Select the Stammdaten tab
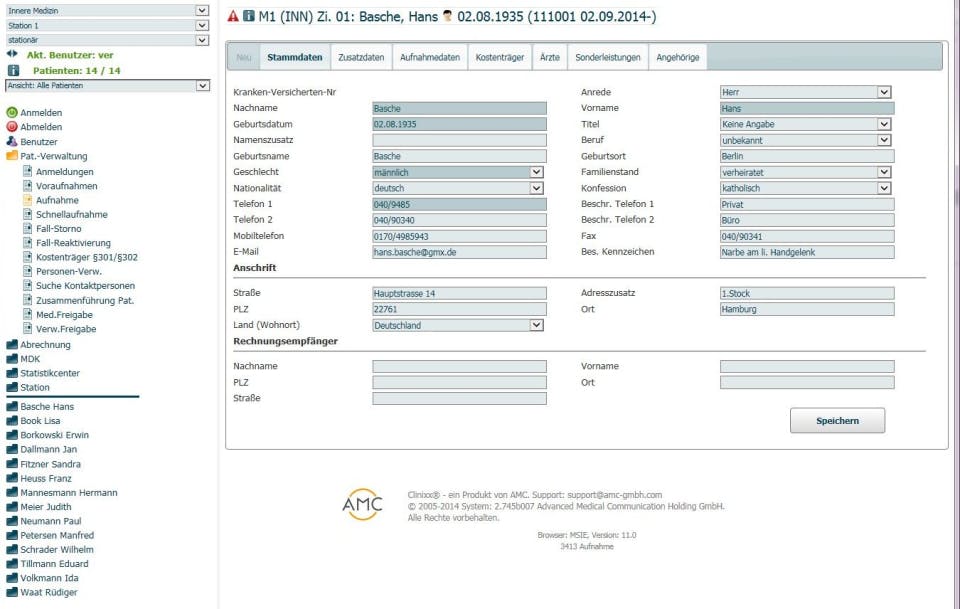 coord(294,57)
